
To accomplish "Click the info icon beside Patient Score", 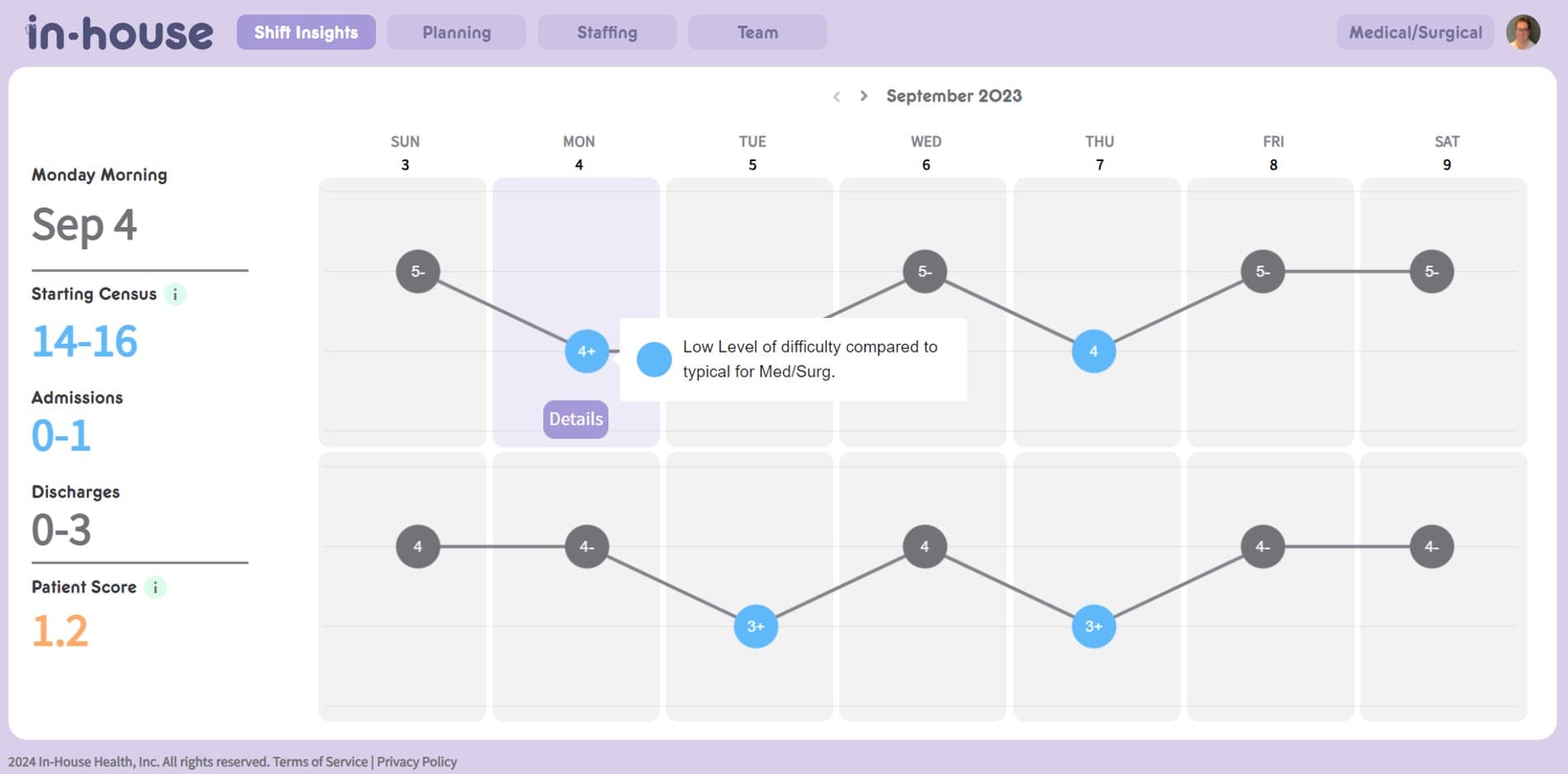I will point(154,587).
